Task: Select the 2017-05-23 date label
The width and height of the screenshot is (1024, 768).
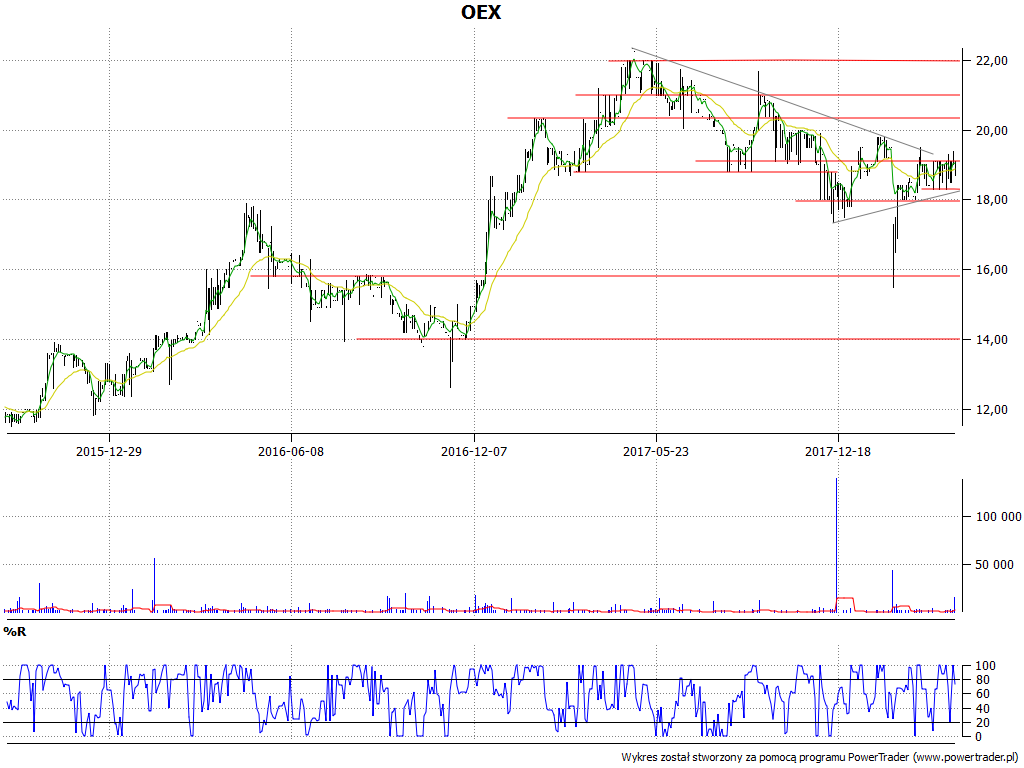Action: point(656,451)
